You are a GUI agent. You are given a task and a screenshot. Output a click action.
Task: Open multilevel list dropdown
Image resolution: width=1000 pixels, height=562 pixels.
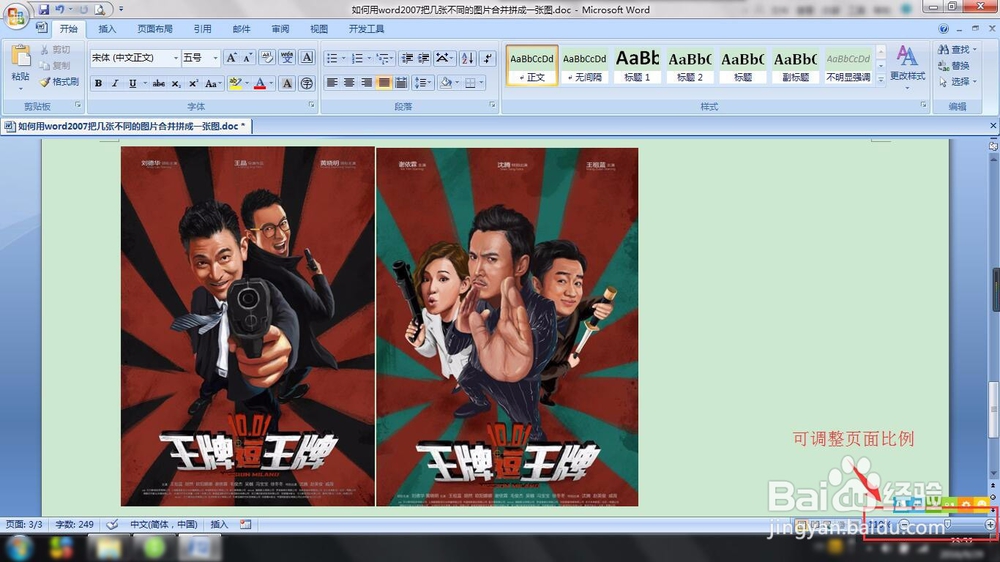coord(393,58)
